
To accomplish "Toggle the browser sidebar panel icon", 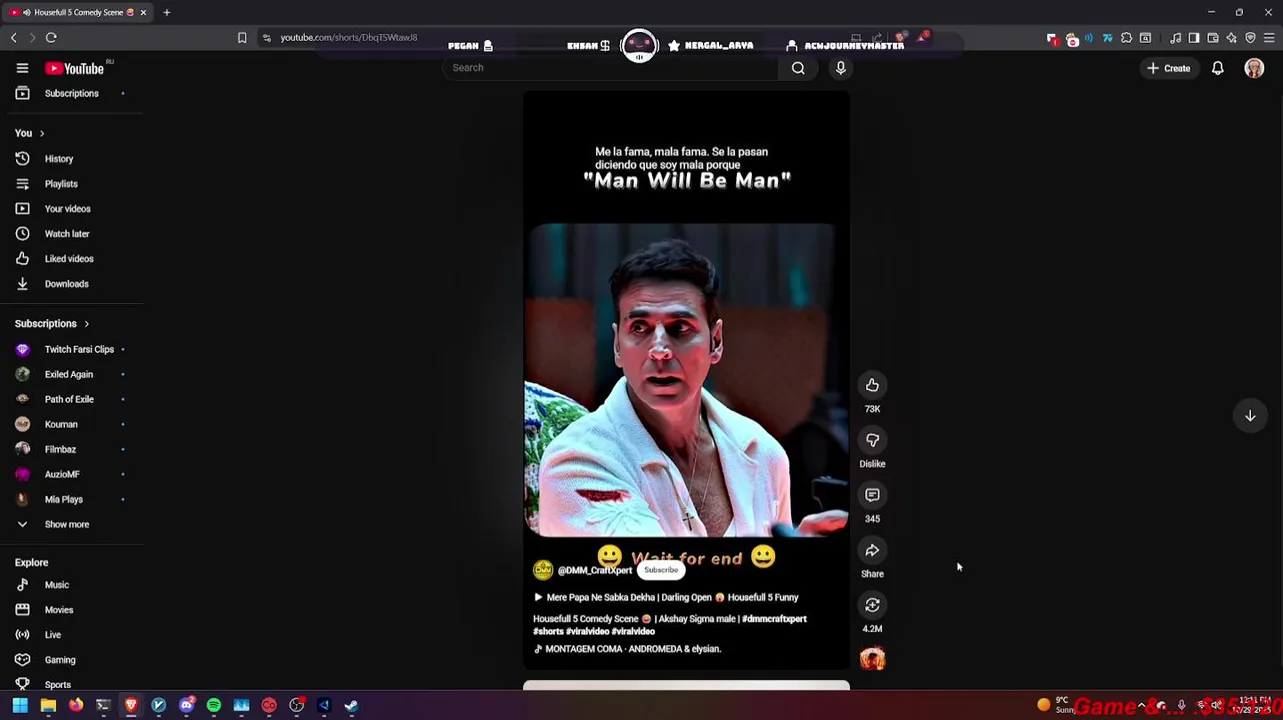I will [1194, 38].
